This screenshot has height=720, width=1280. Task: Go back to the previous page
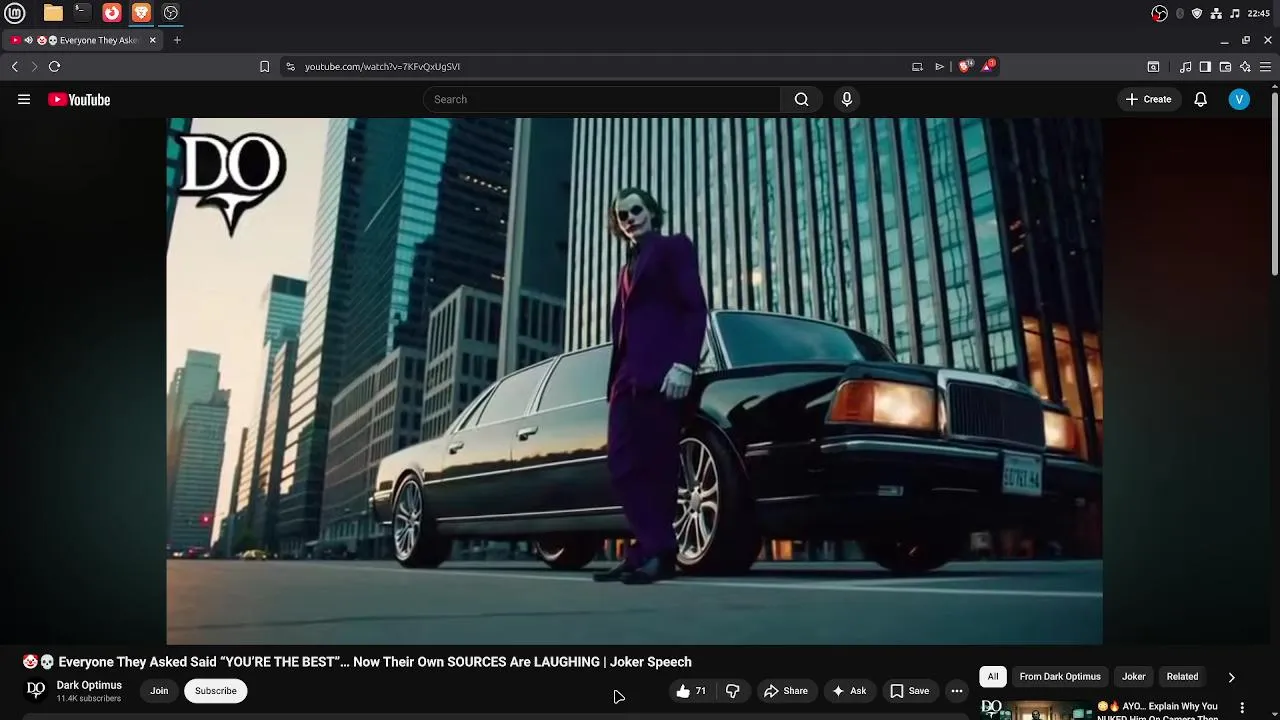pyautogui.click(x=15, y=66)
